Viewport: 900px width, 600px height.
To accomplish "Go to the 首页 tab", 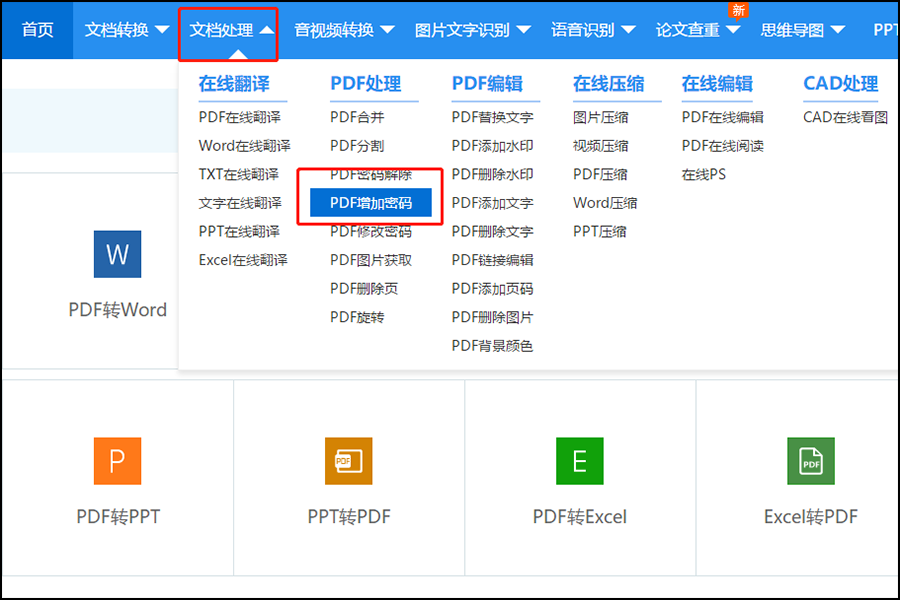I will (x=37, y=30).
